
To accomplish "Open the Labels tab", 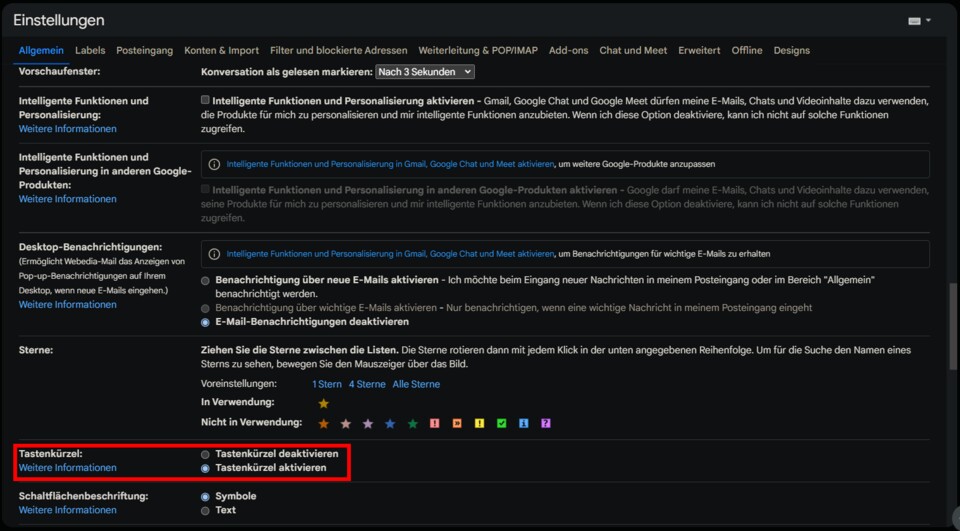I will tap(90, 50).
